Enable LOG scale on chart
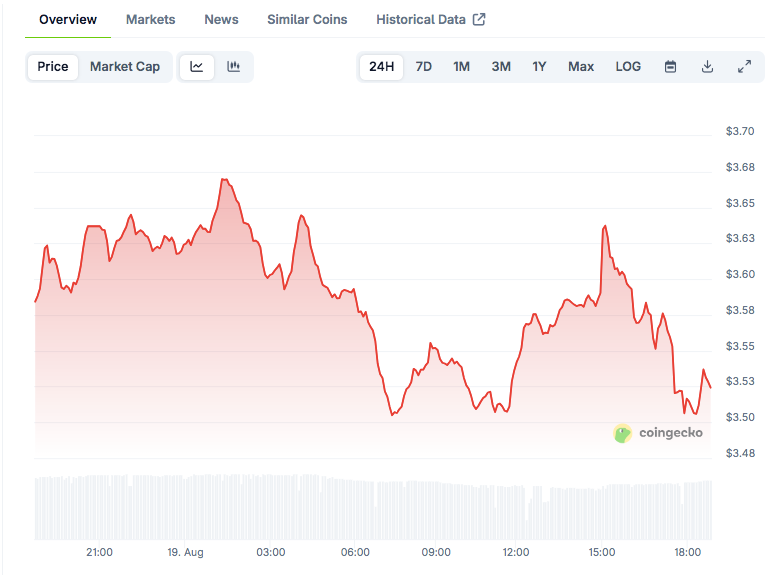Image resolution: width=771 pixels, height=575 pixels. pos(628,67)
